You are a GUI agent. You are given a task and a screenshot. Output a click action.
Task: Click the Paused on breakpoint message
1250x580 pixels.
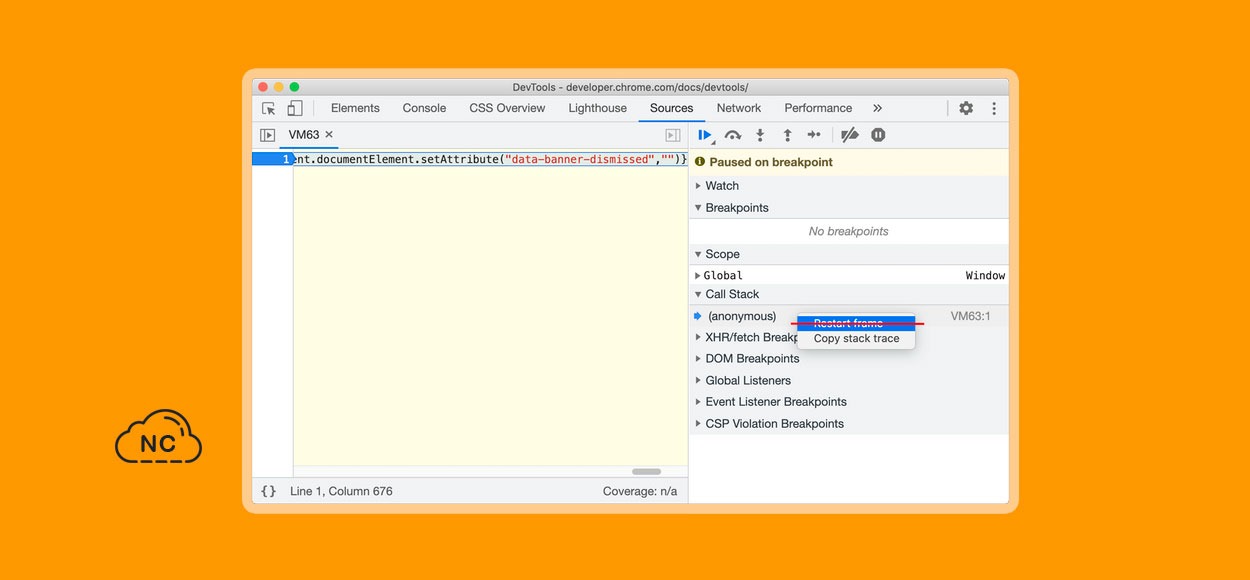pos(771,162)
